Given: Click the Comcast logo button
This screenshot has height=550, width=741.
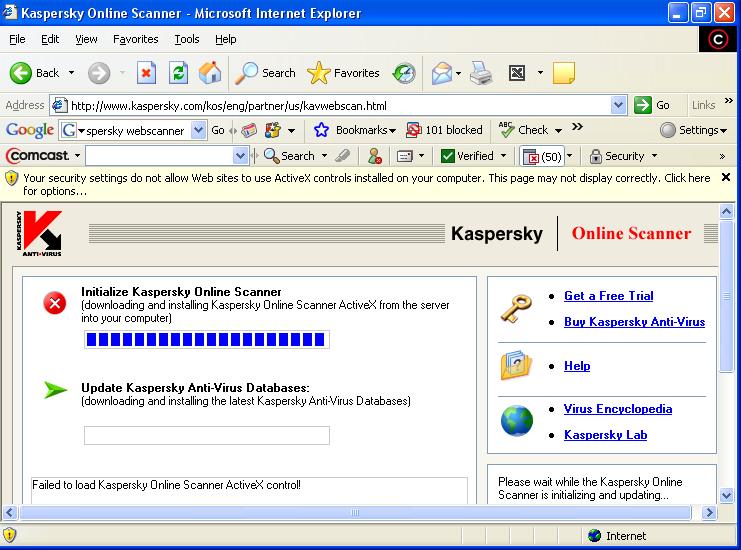Looking at the screenshot, I should tap(37, 155).
